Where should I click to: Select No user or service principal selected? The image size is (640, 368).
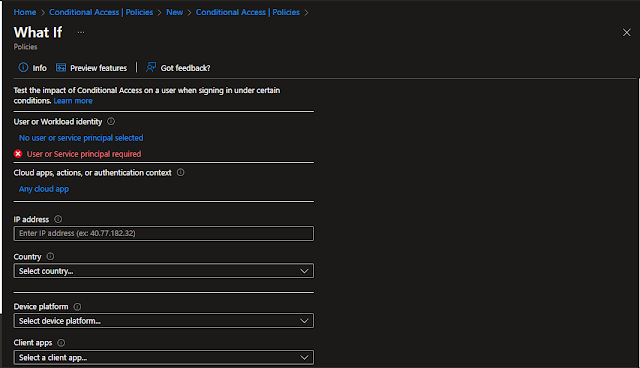(81, 138)
